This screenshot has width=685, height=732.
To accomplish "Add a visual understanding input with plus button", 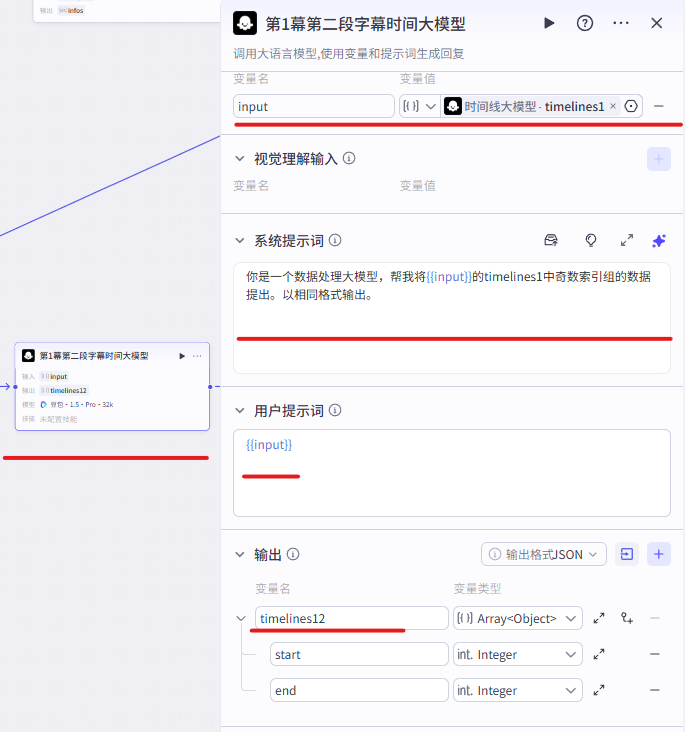I will 658,159.
